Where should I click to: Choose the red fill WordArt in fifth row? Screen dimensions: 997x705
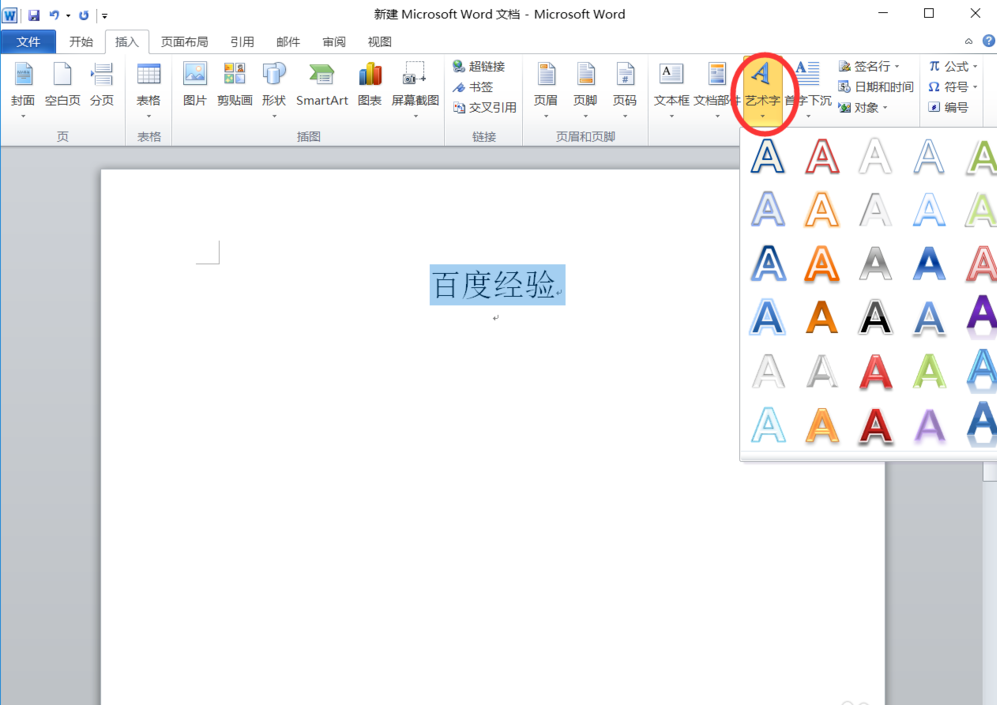click(x=876, y=371)
